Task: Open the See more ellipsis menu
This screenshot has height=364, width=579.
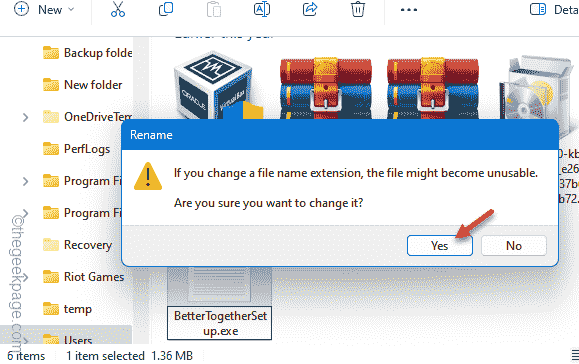Action: pos(409,10)
